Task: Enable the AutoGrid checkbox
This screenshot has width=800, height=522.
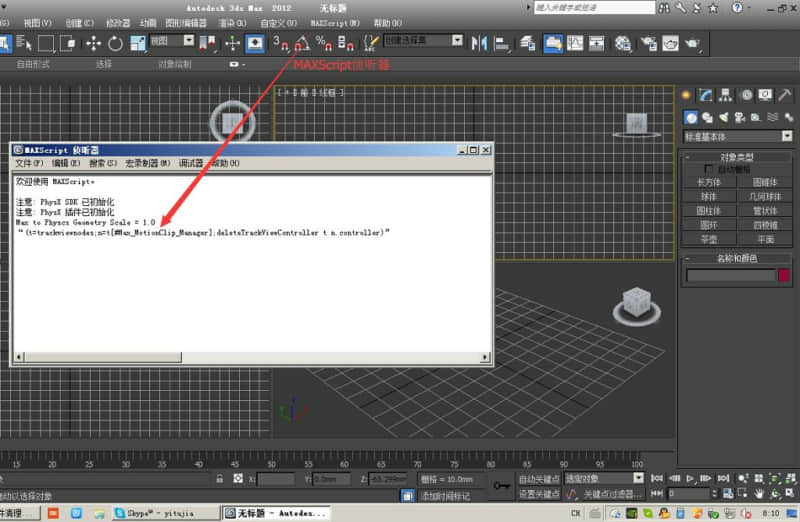Action: click(708, 168)
